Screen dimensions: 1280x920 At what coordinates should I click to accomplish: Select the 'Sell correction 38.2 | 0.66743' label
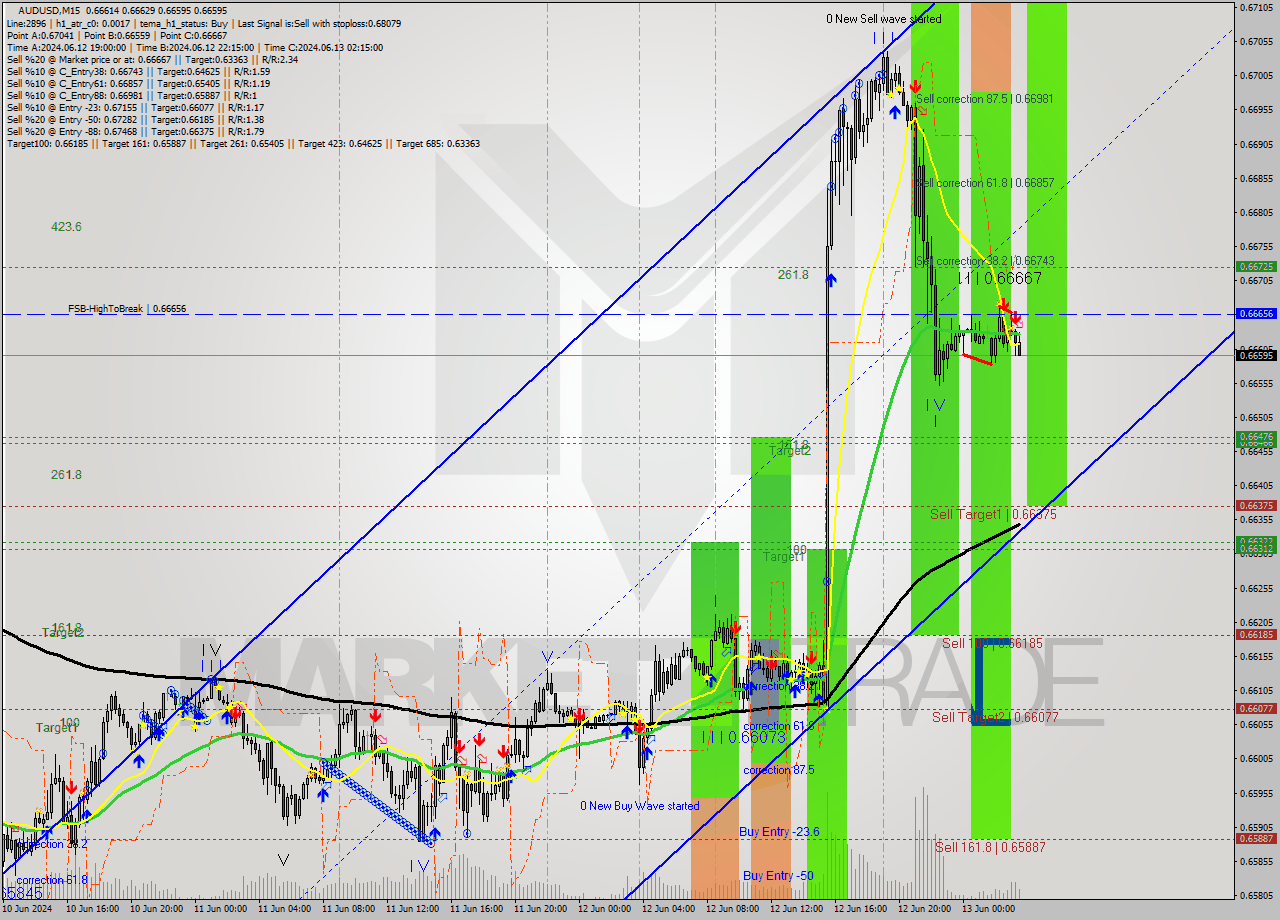(984, 261)
